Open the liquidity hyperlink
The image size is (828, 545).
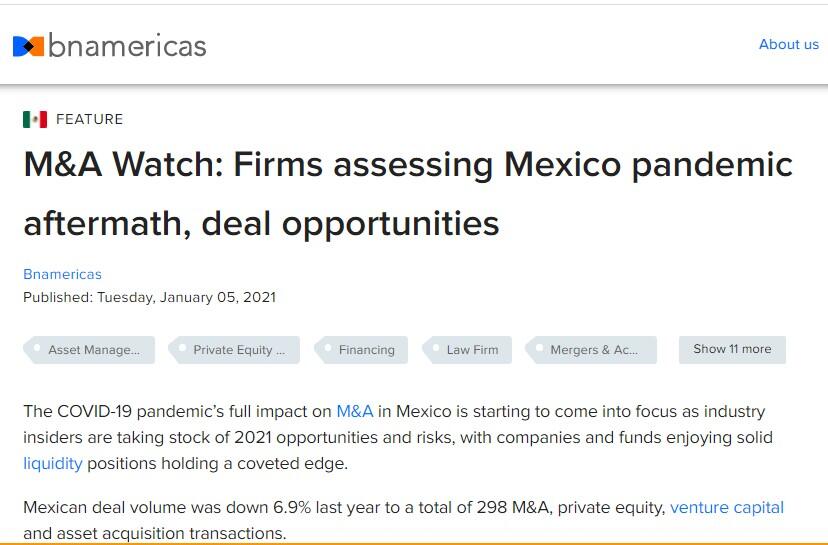(52, 464)
